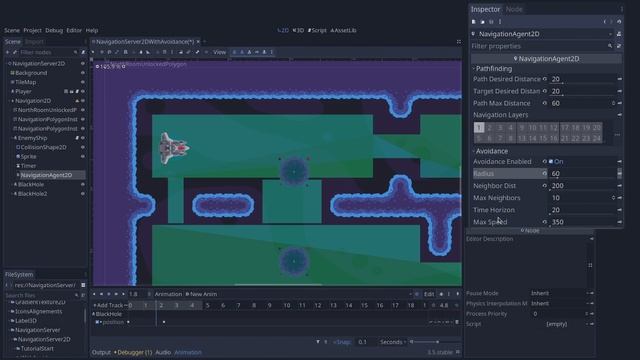This screenshot has height=360, width=640.
Task: Open the script icon on EnemyShip
Action: click(77, 138)
